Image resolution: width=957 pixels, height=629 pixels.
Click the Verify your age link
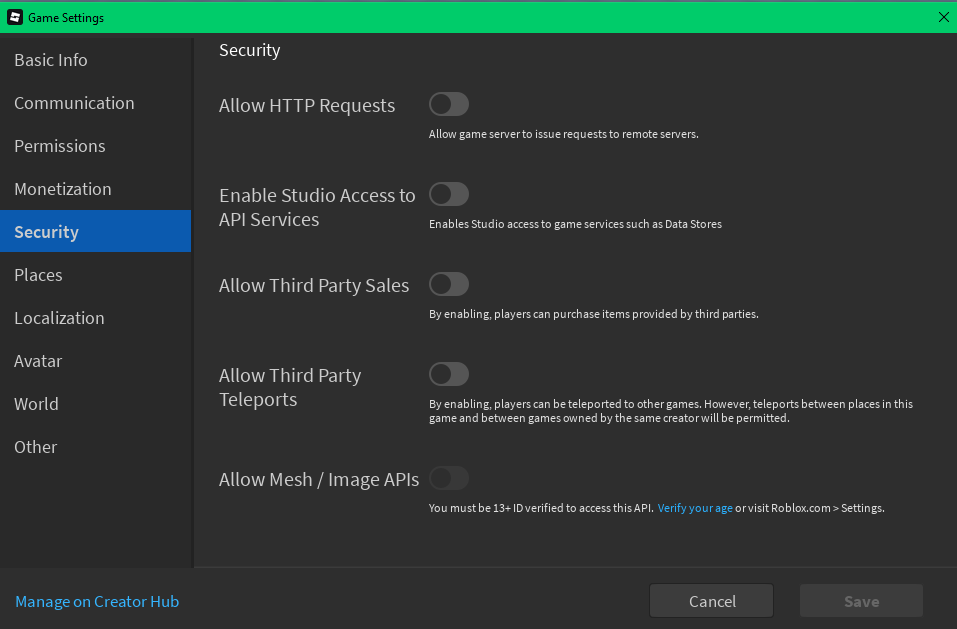(694, 508)
